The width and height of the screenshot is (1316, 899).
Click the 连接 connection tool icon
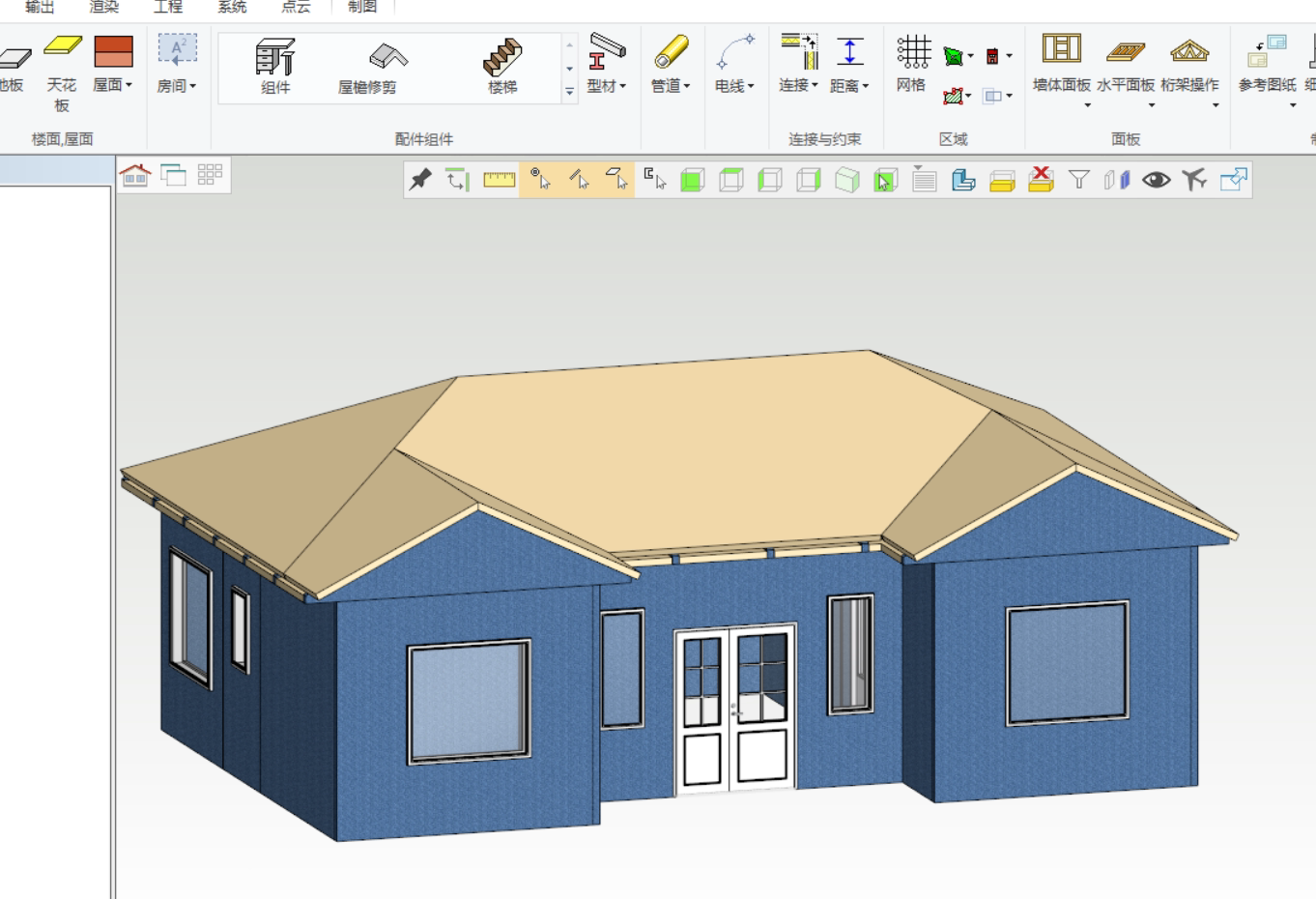(799, 51)
